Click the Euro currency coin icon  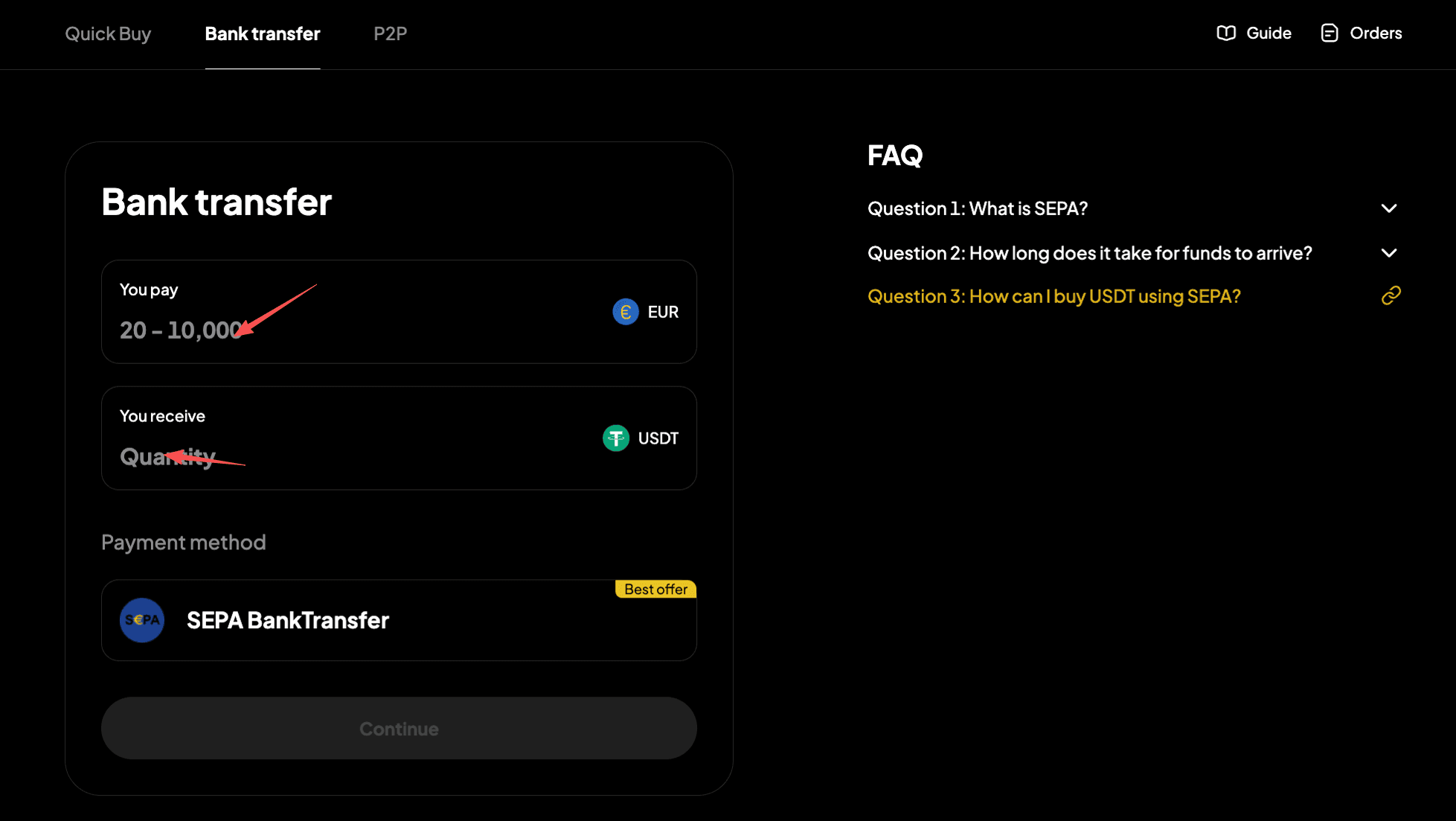coord(625,312)
